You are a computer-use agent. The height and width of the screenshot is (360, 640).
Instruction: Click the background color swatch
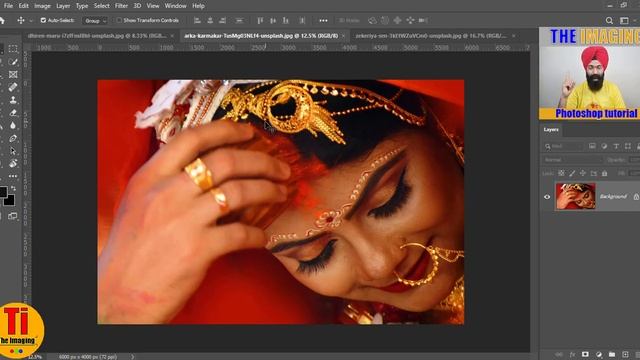pos(10,200)
